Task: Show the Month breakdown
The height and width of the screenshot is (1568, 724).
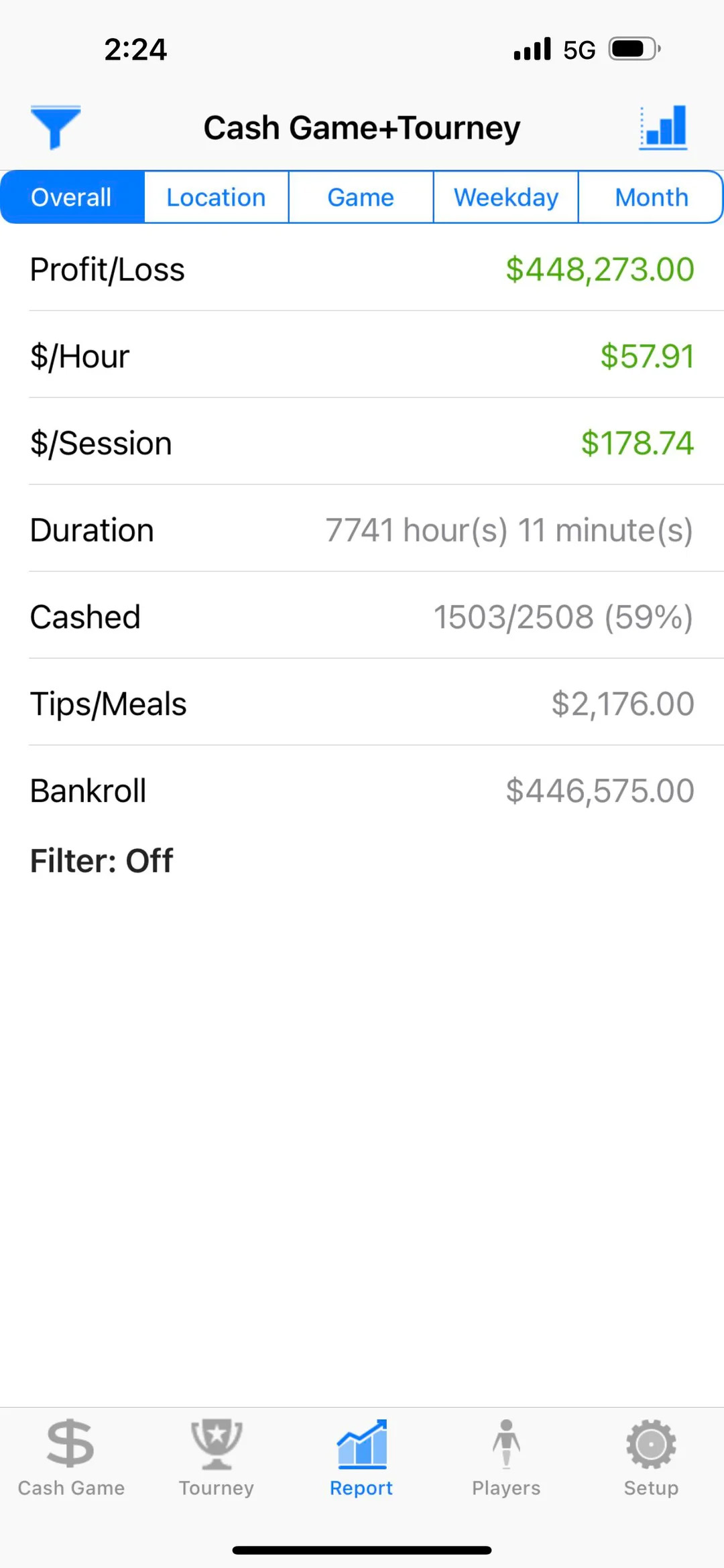Action: 651,198
